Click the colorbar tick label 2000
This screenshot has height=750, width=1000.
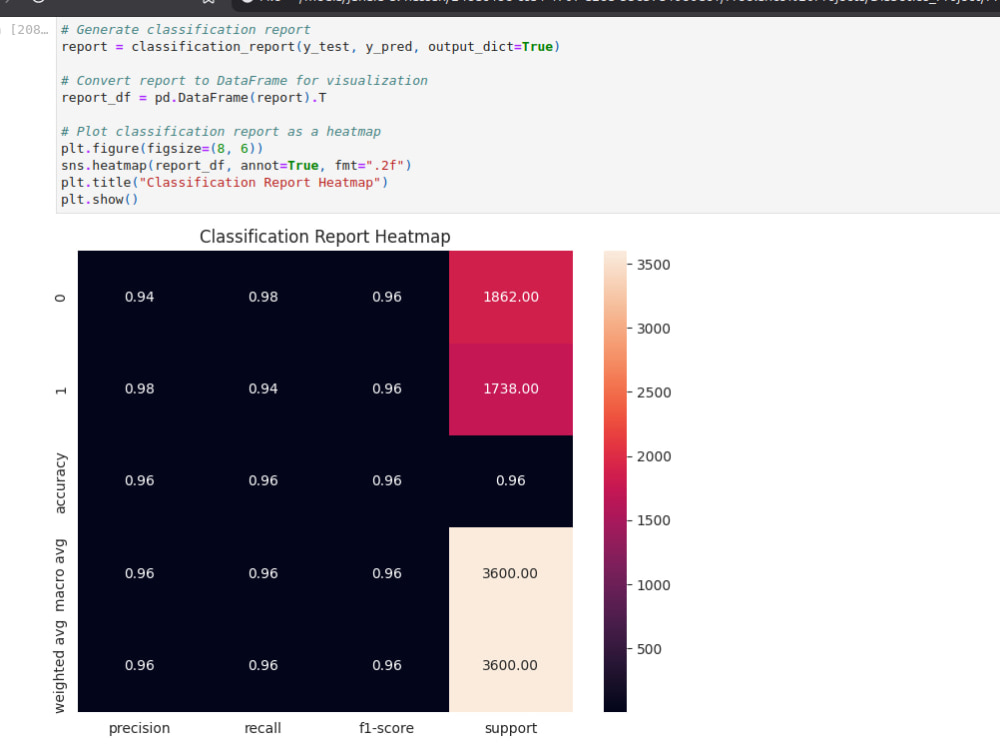(x=654, y=457)
